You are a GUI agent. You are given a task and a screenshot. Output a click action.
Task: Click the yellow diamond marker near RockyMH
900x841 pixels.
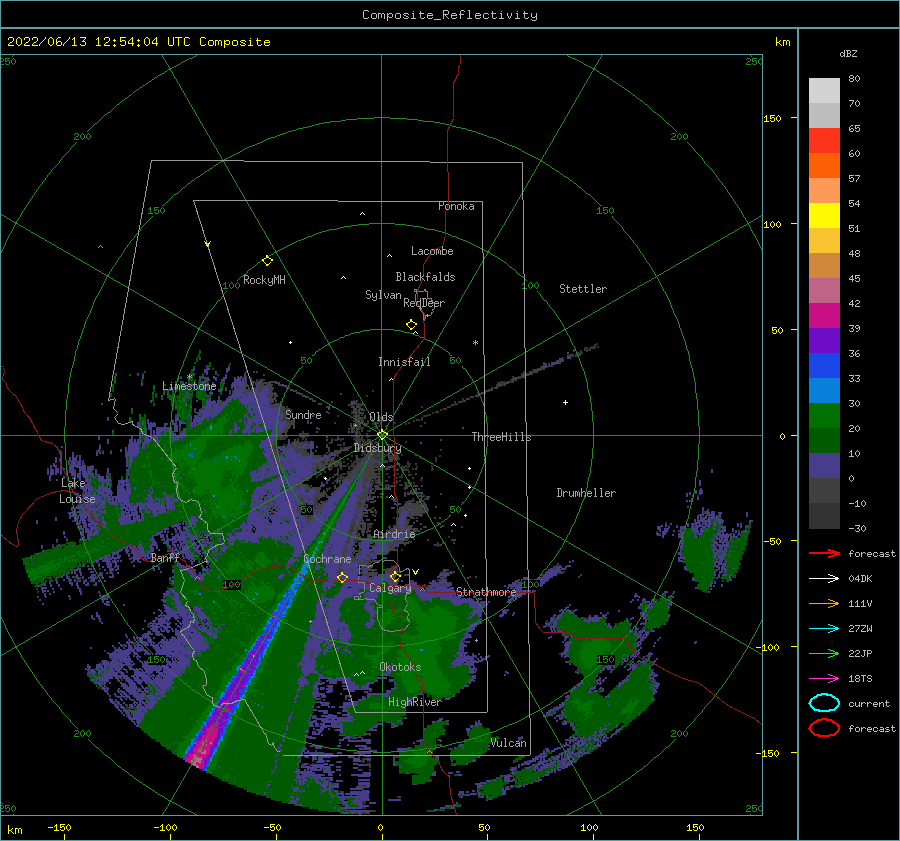(267, 261)
